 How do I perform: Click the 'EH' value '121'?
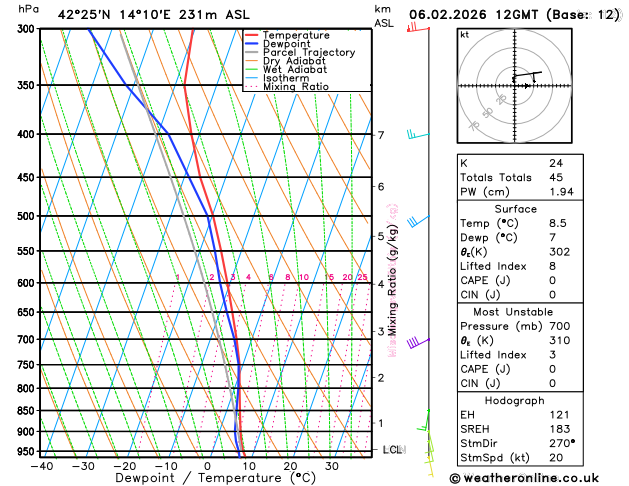coord(560,415)
